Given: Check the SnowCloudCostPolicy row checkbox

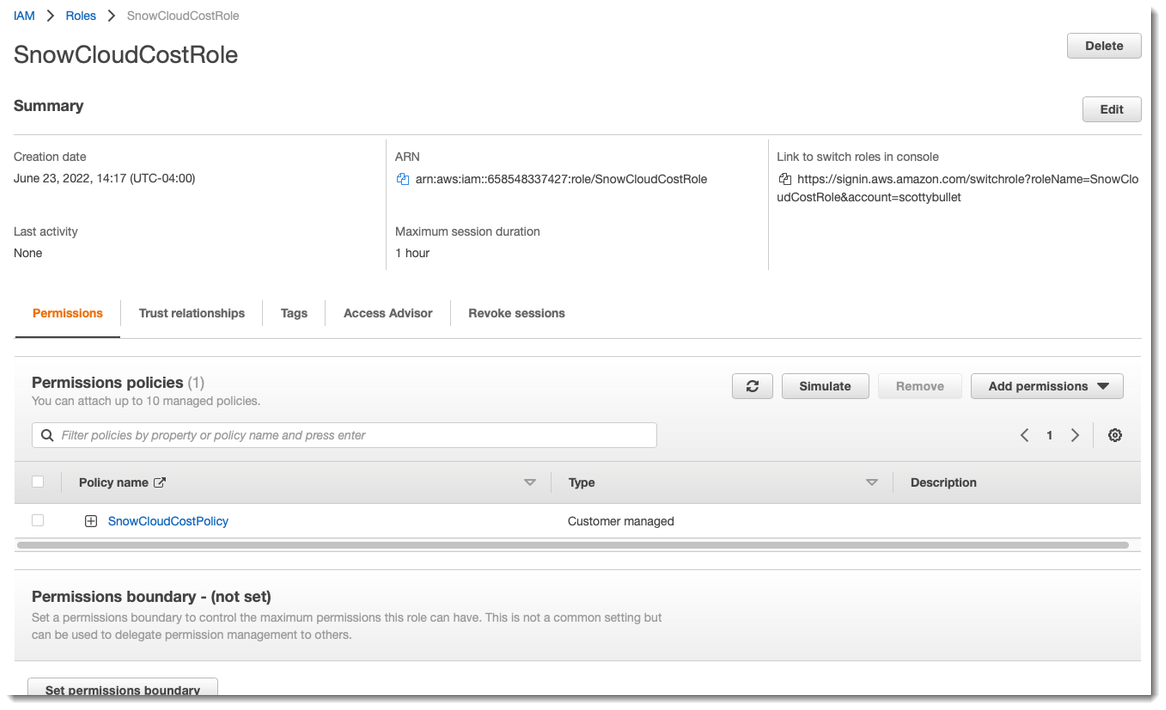Looking at the screenshot, I should (38, 520).
